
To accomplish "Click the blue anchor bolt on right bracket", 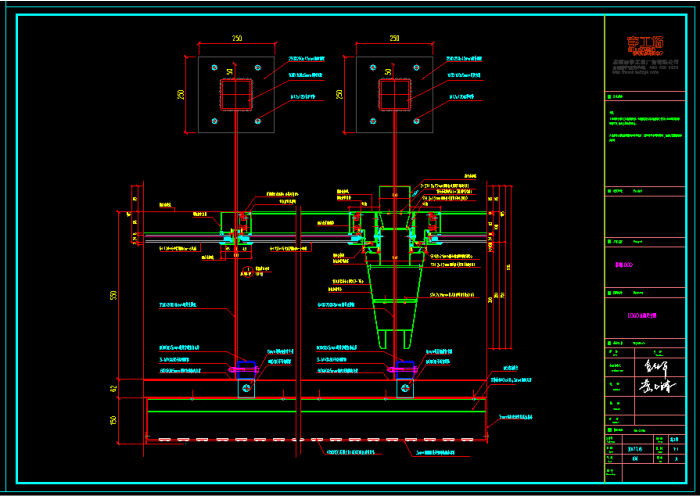I will coord(403,368).
